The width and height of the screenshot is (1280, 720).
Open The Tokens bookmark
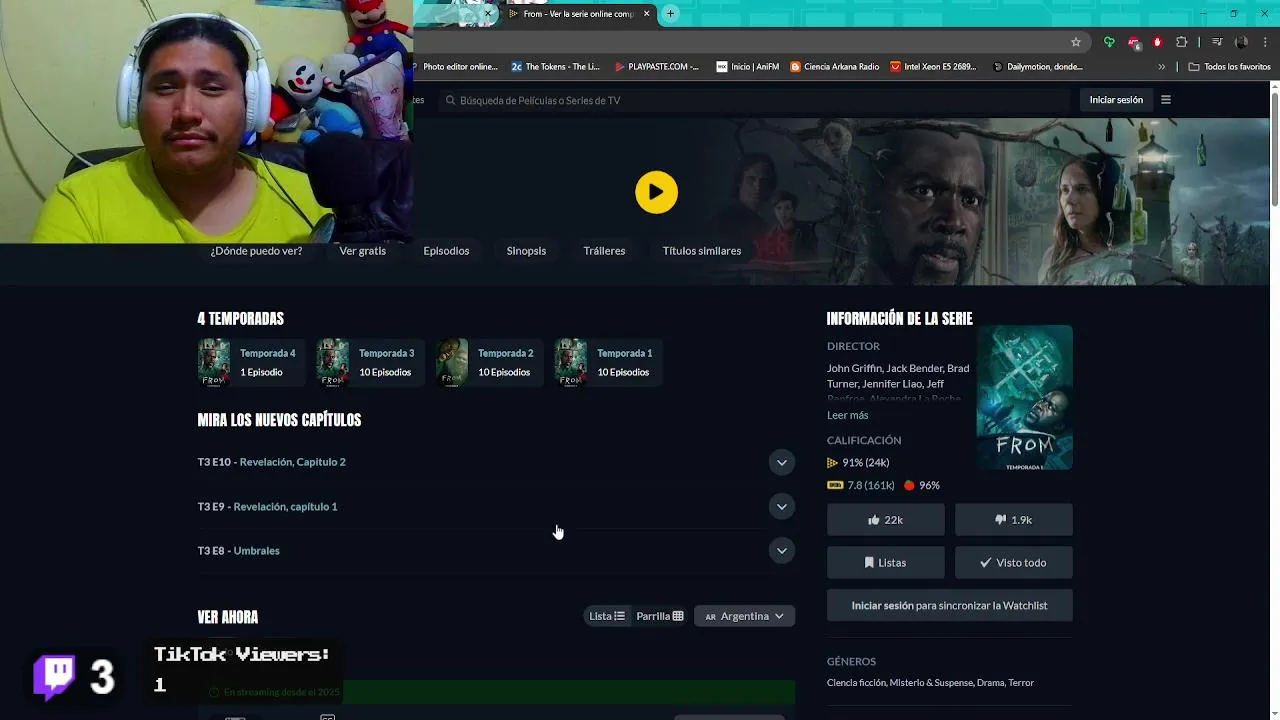[555, 67]
